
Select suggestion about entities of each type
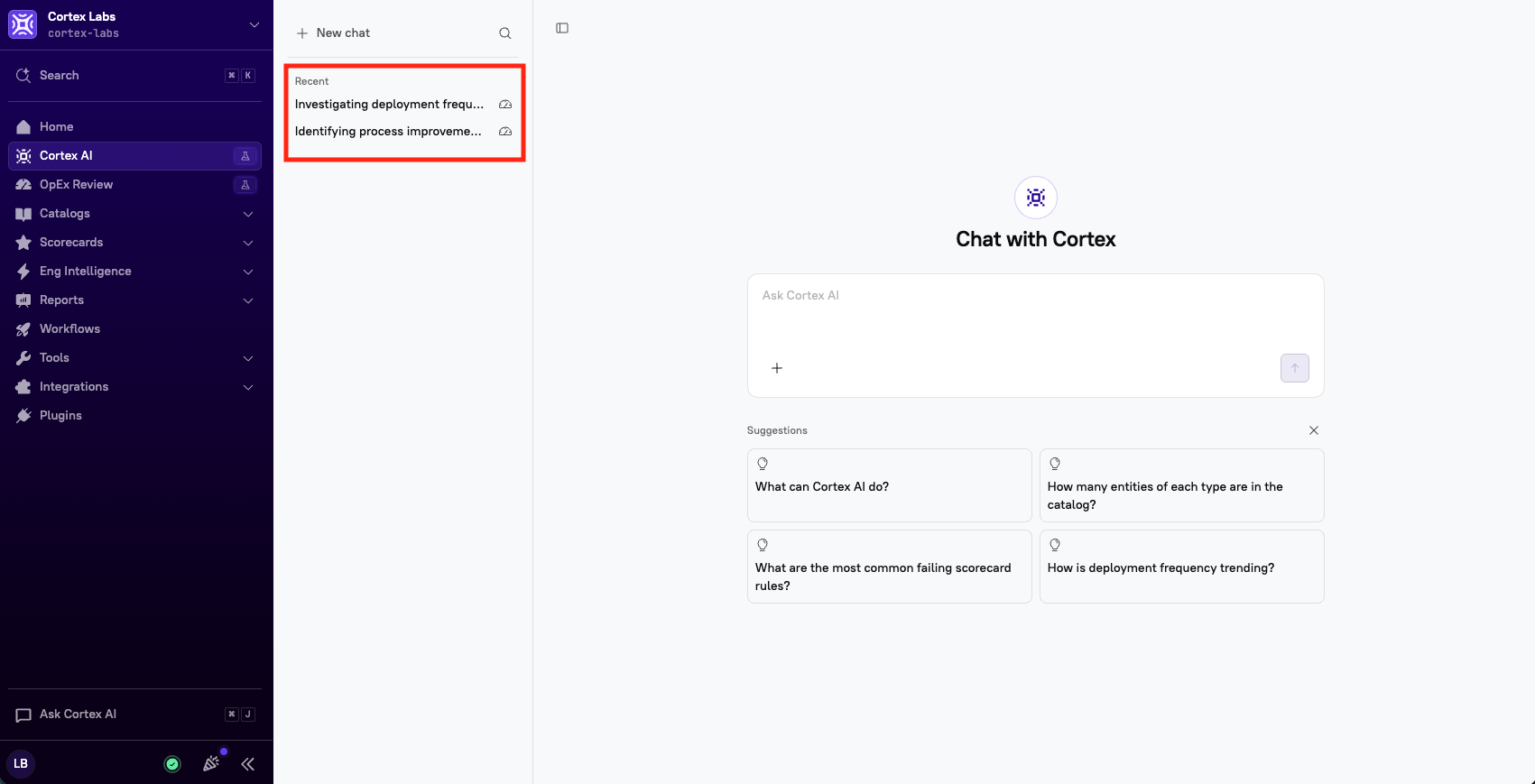1181,485
